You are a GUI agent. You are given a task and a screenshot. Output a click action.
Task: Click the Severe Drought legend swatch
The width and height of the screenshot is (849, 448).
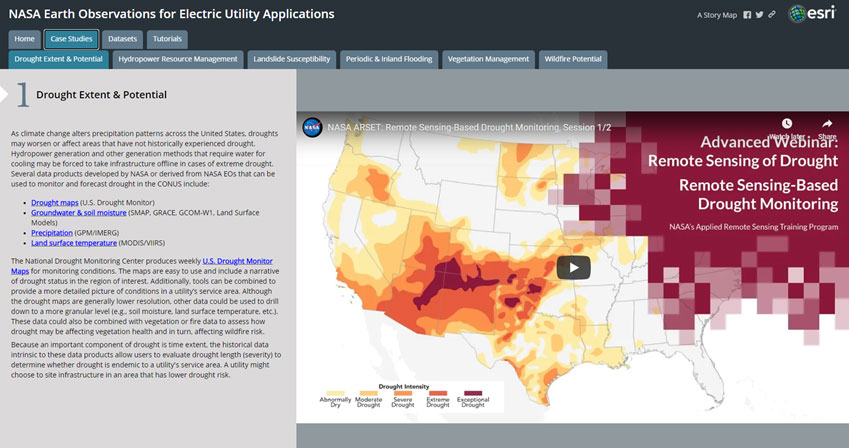403,393
